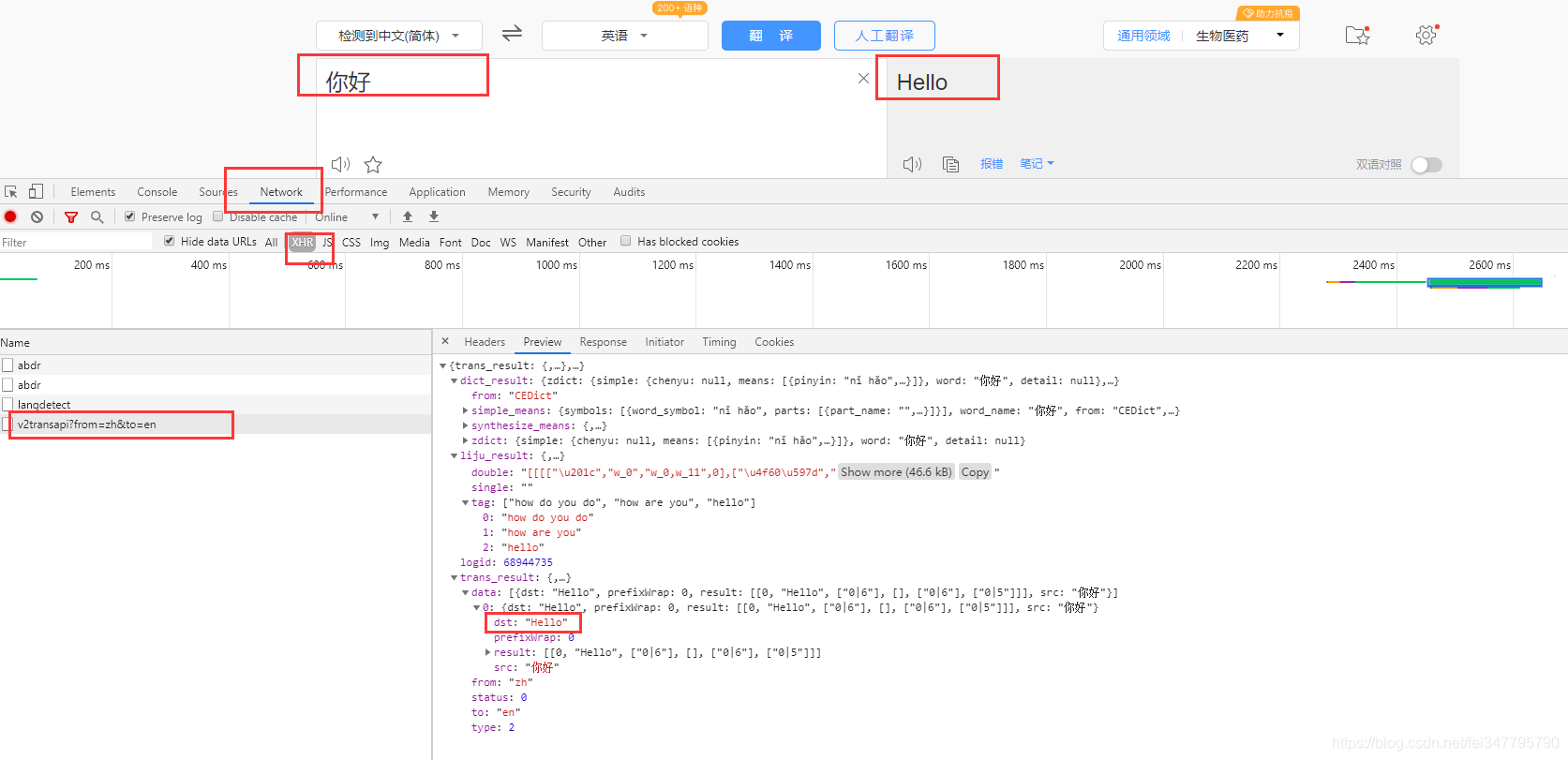The image size is (1568, 760).
Task: Play audio of the Hello translation
Action: click(912, 164)
